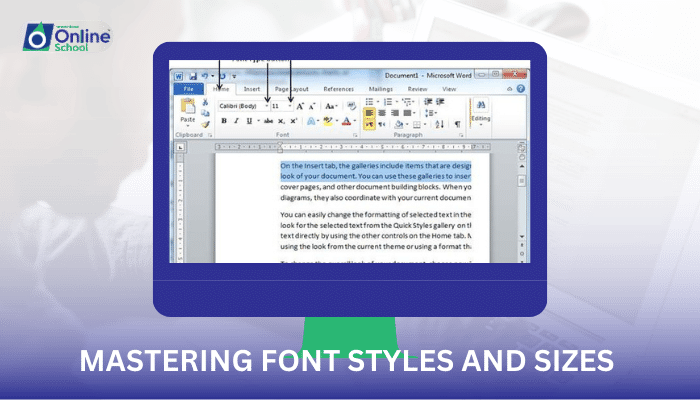Open the Font dialog box launcher

pos(355,135)
